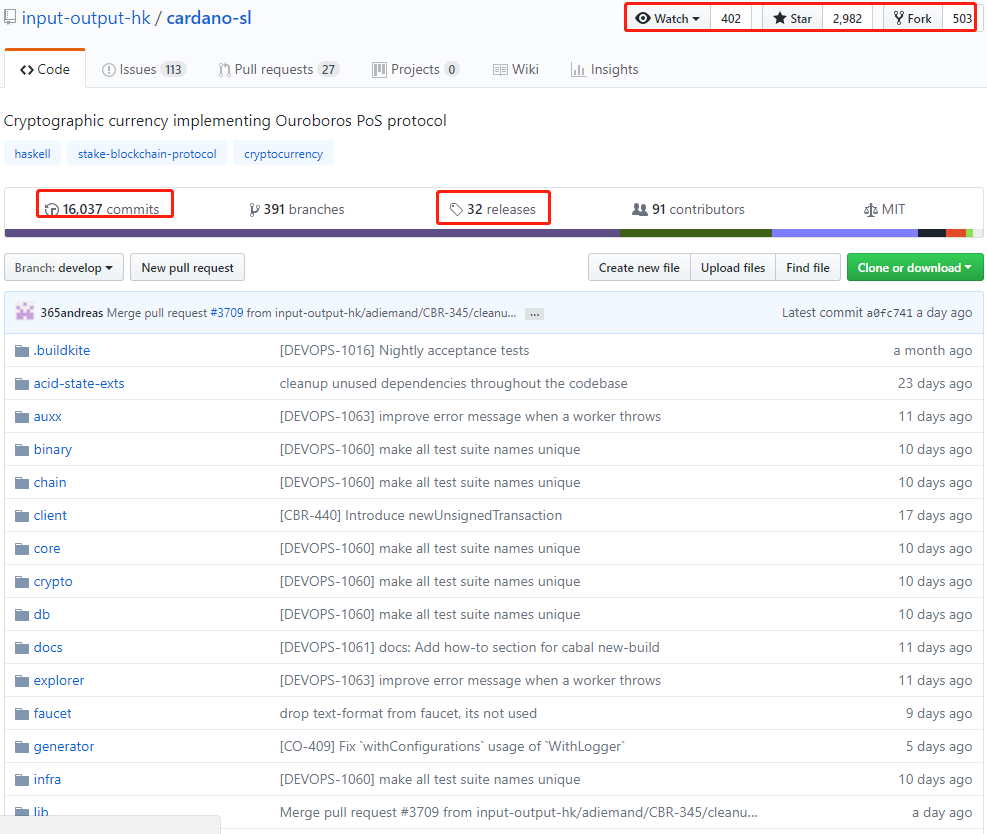Click the auxx folder icon
Image resolution: width=987 pixels, height=834 pixels.
(22, 417)
